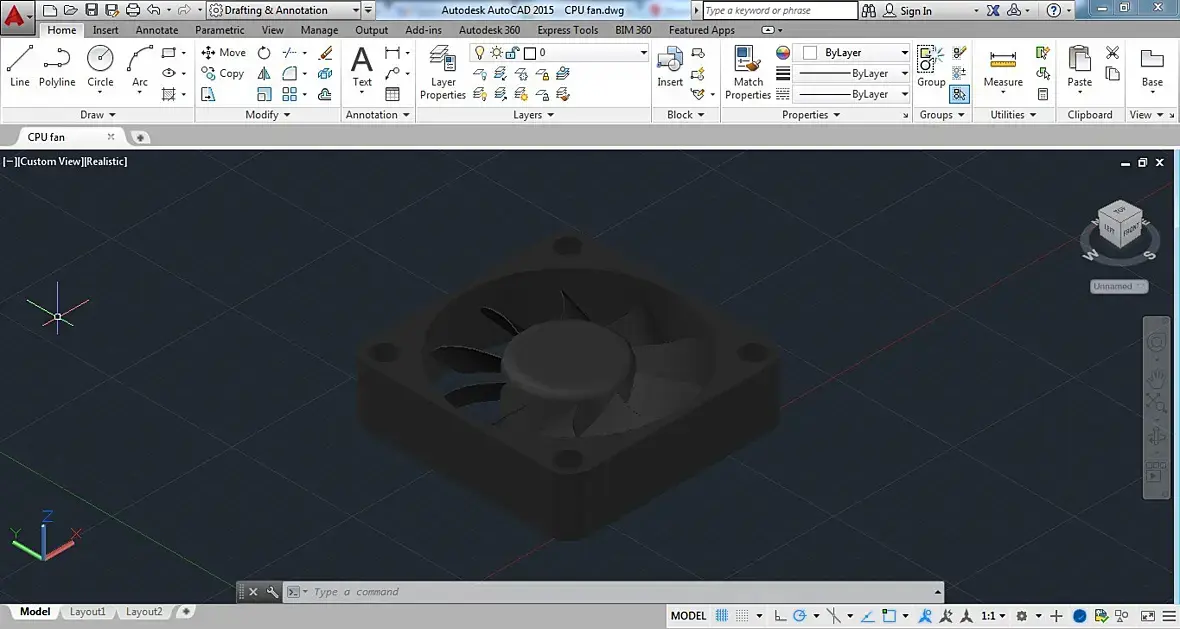Select the Arc tool

140,66
